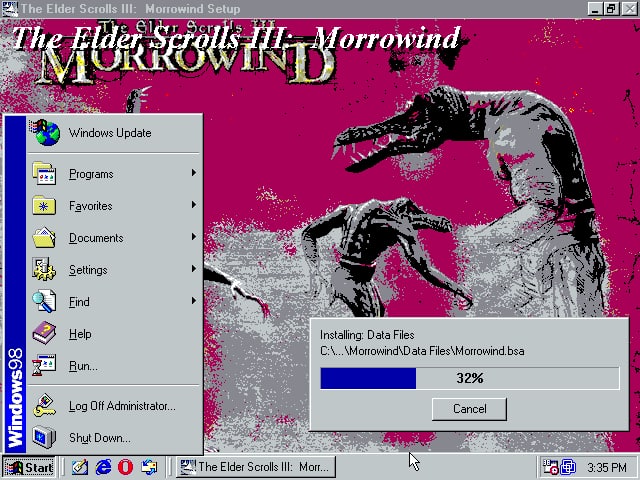Minimize the Morrowind Setup window
This screenshot has height=480, width=640.
[x=596, y=9]
